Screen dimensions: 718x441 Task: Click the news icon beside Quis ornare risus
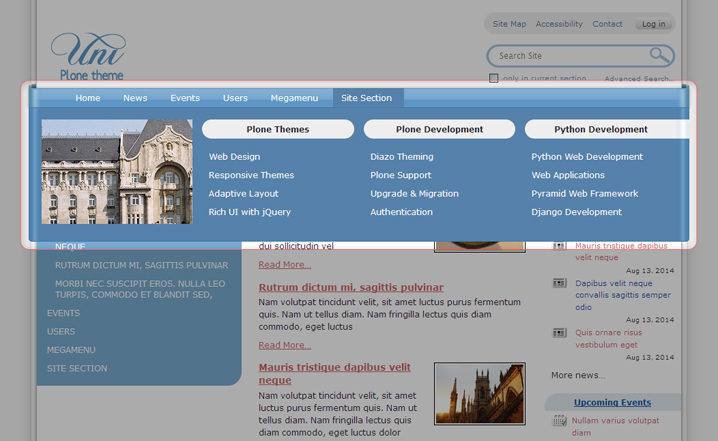(x=560, y=332)
